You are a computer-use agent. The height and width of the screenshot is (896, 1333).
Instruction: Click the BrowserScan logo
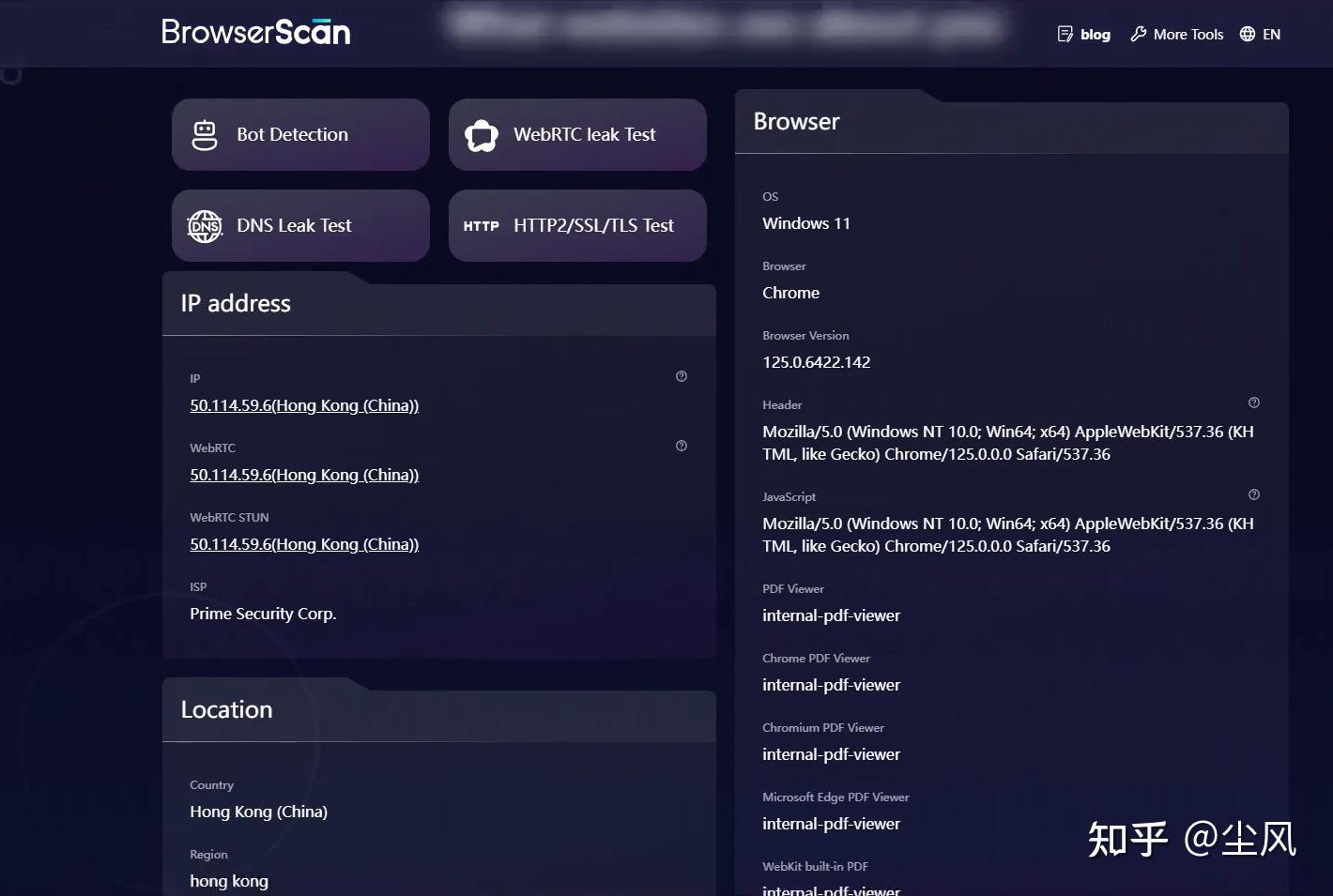tap(256, 32)
